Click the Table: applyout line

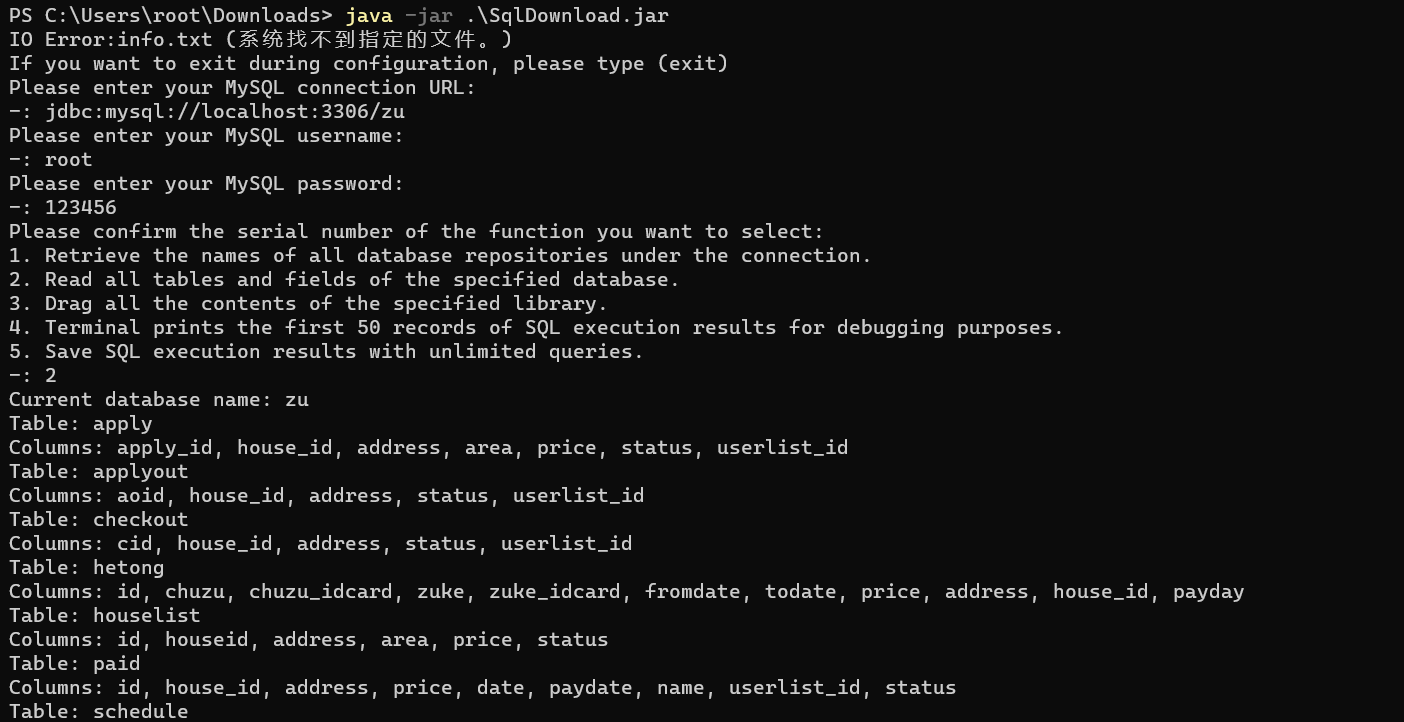click(99, 471)
